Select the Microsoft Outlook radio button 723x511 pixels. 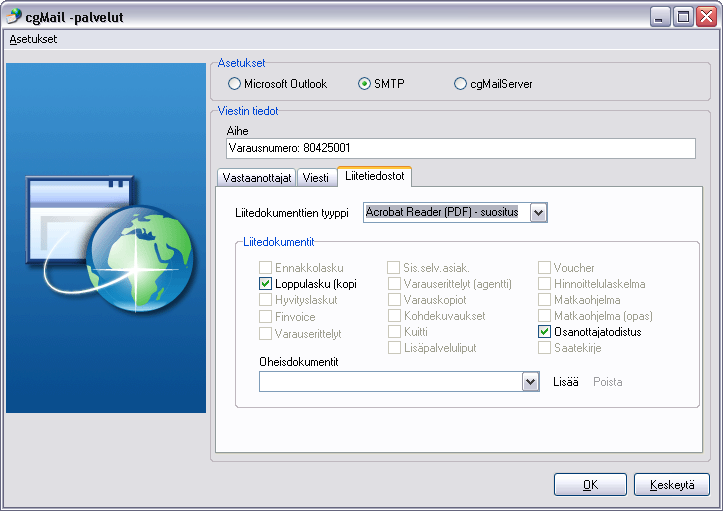tap(234, 83)
